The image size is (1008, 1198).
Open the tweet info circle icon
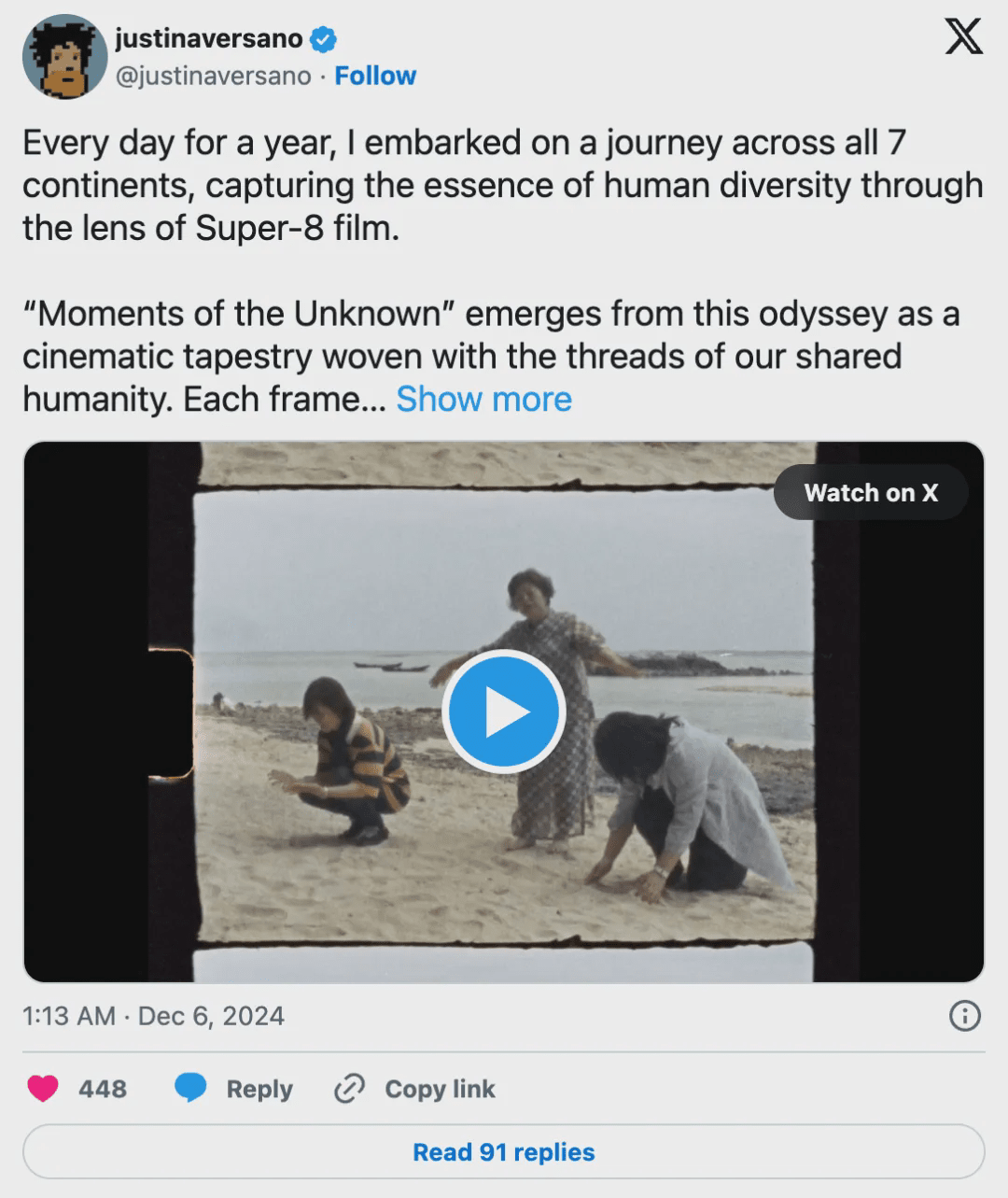click(964, 1016)
